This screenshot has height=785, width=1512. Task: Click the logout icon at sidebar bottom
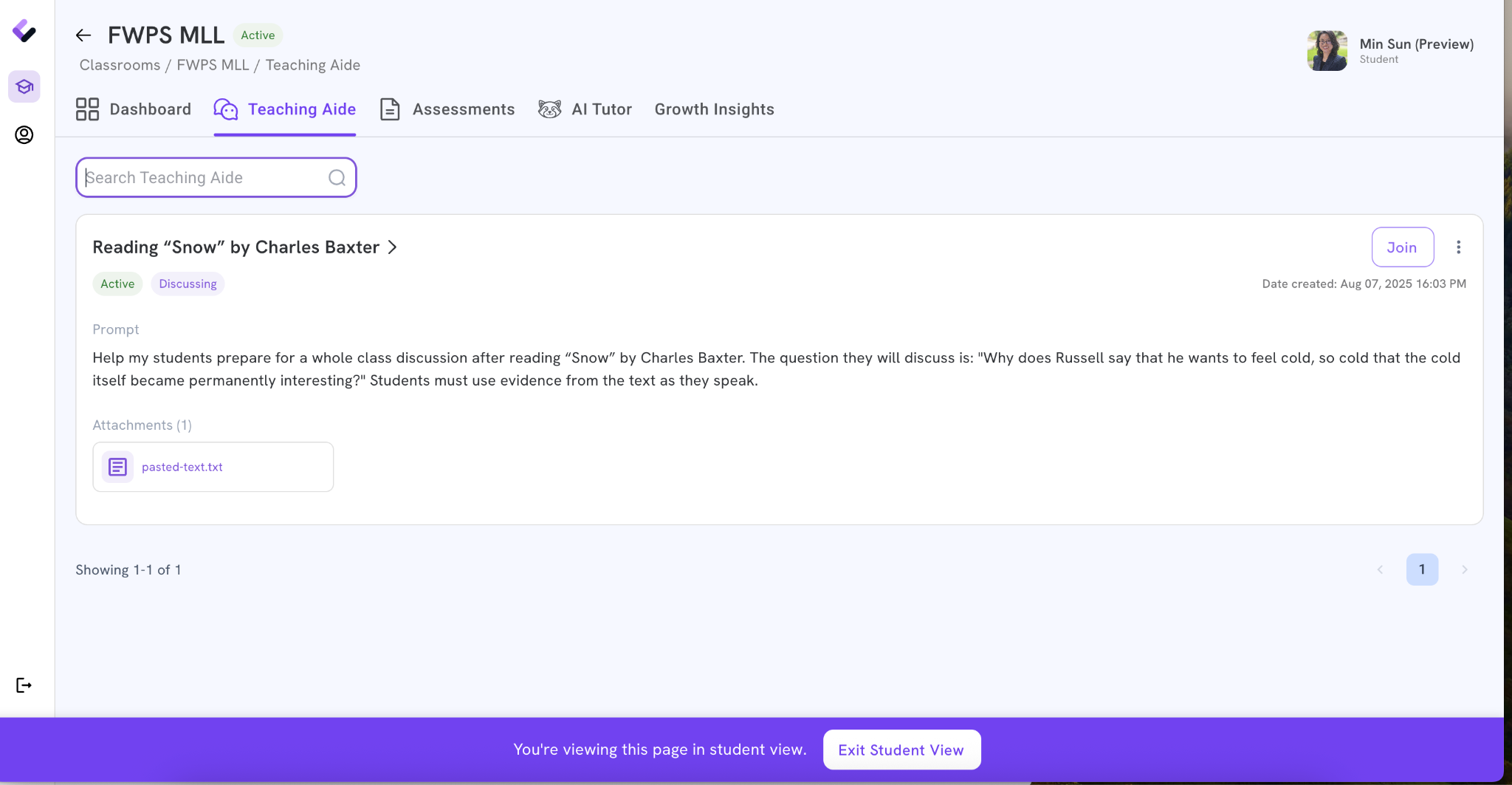click(x=24, y=685)
